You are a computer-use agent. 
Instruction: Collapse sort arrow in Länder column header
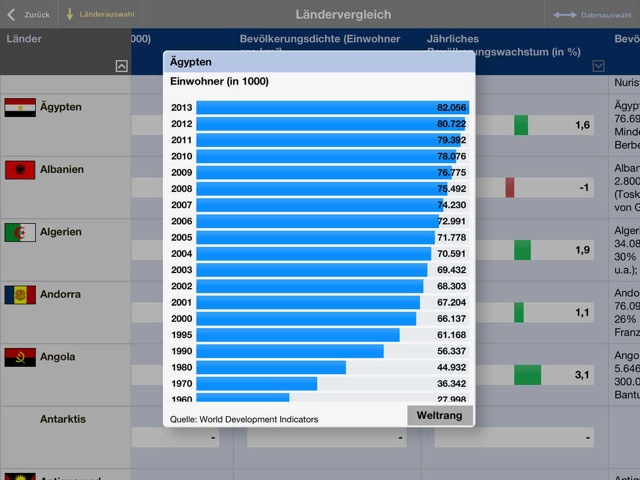pos(122,66)
